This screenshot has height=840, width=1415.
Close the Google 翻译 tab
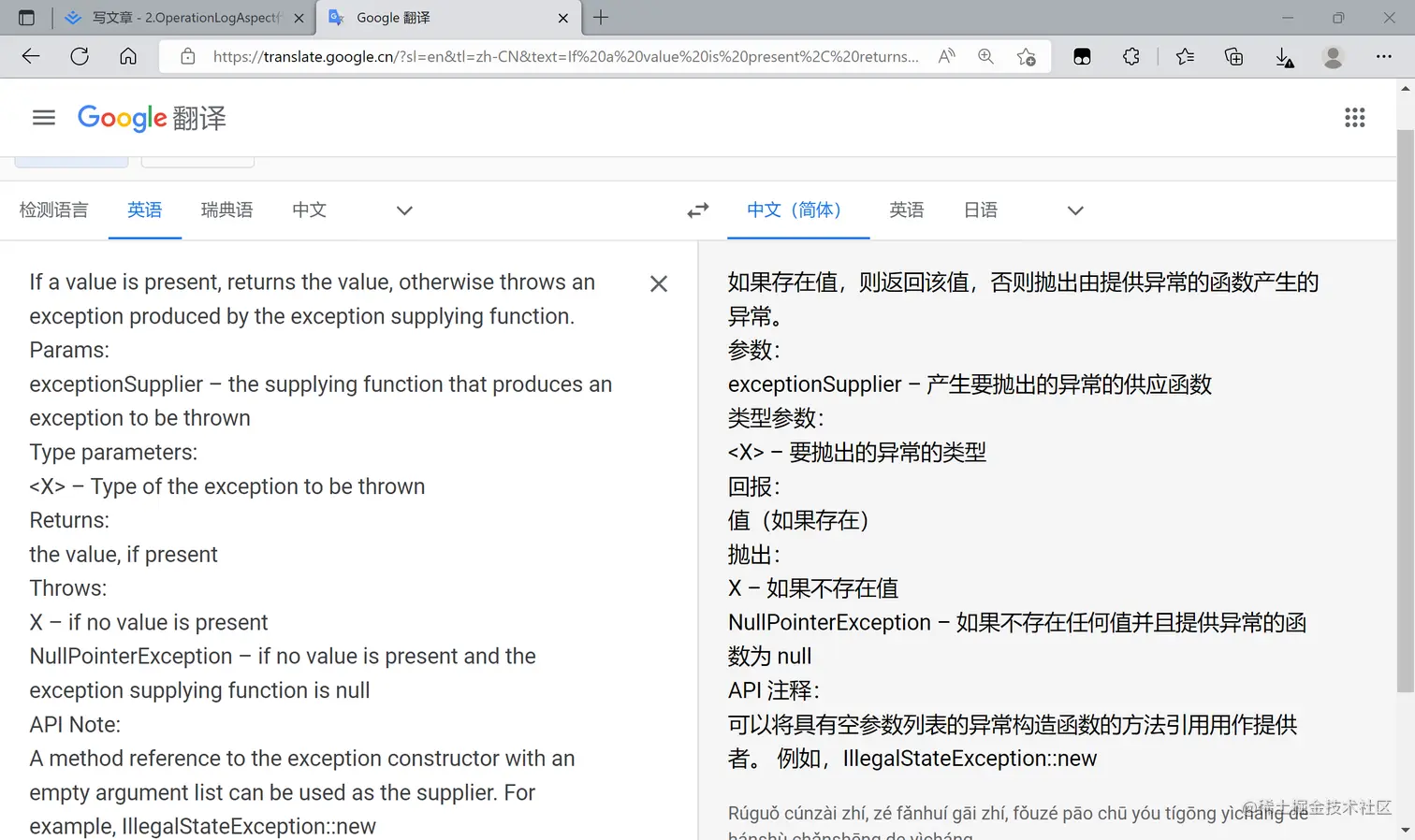tap(563, 18)
